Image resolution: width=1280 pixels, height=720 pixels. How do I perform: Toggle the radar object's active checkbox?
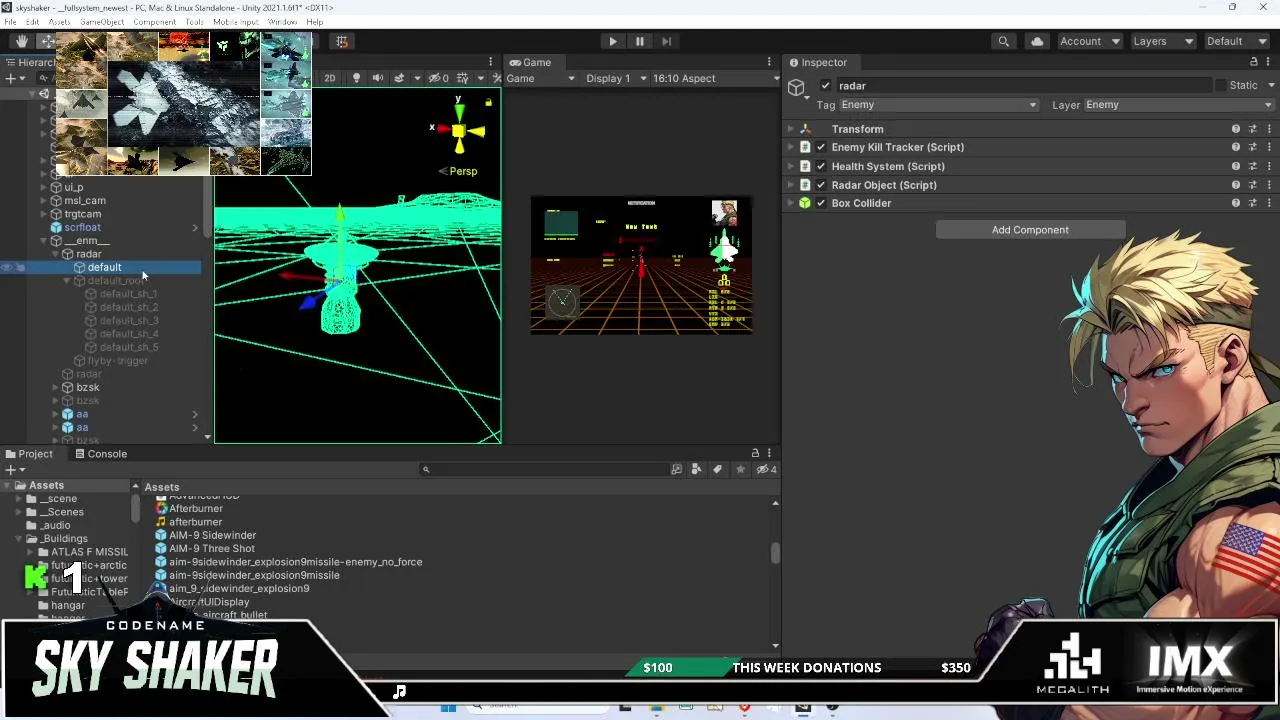tap(825, 86)
